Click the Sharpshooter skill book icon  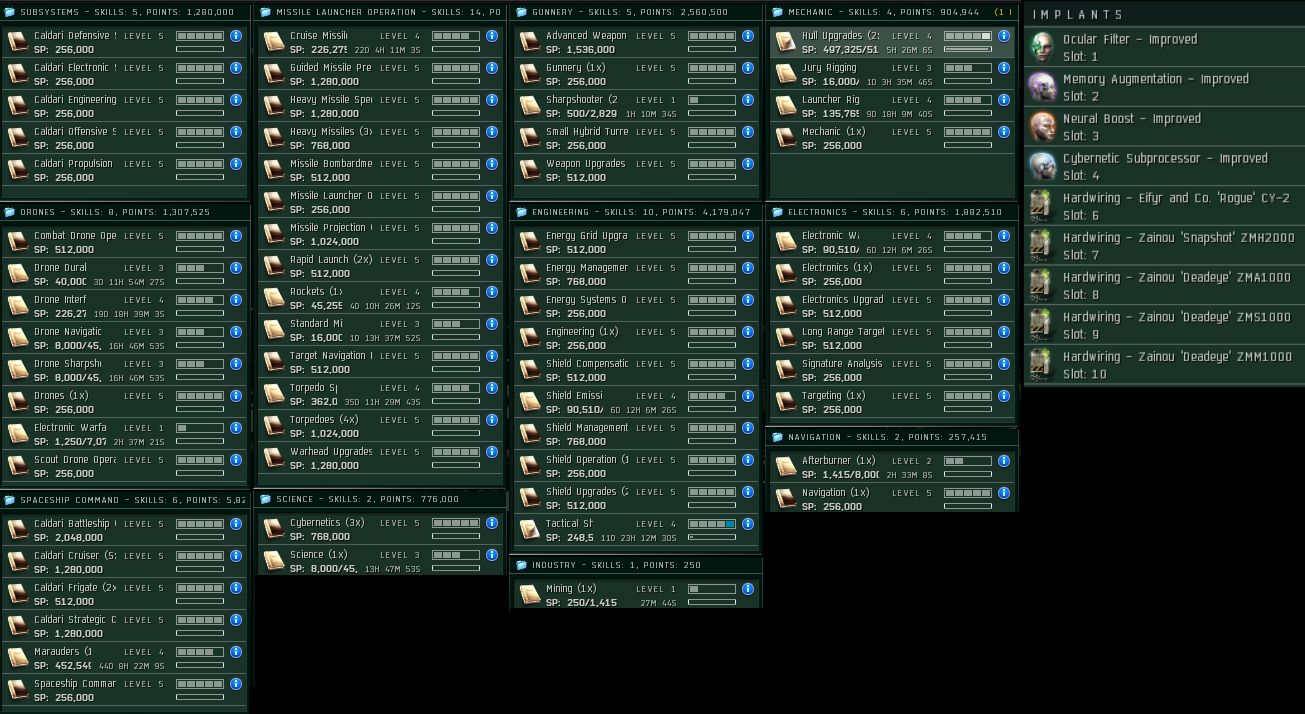[529, 106]
